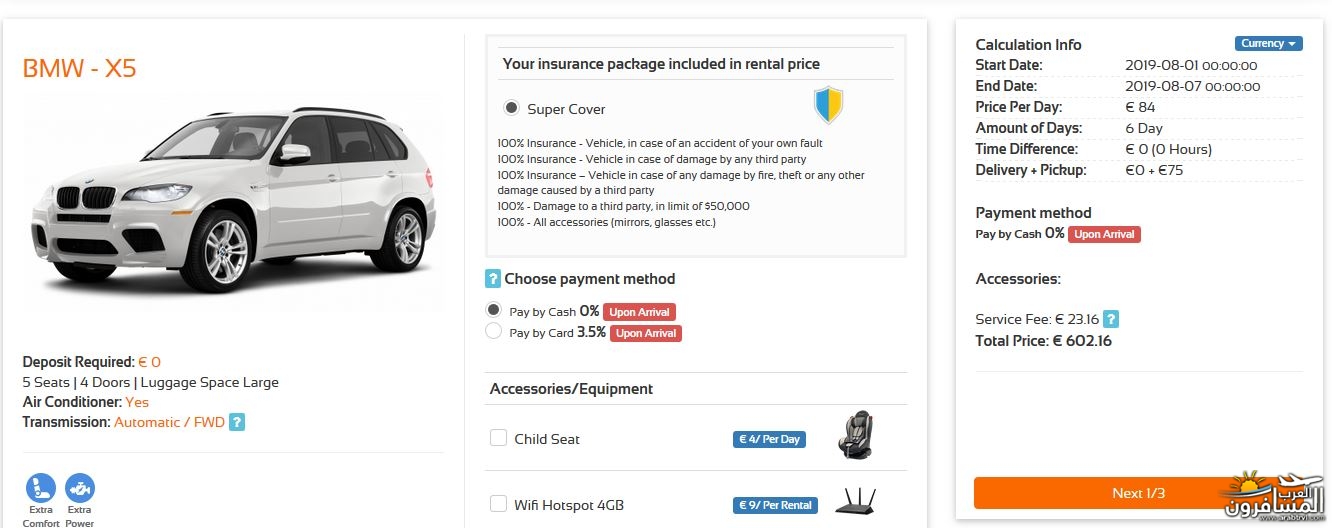Screen dimensions: 1332x528
Task: Select the Super Cover insurance option
Action: (x=511, y=108)
